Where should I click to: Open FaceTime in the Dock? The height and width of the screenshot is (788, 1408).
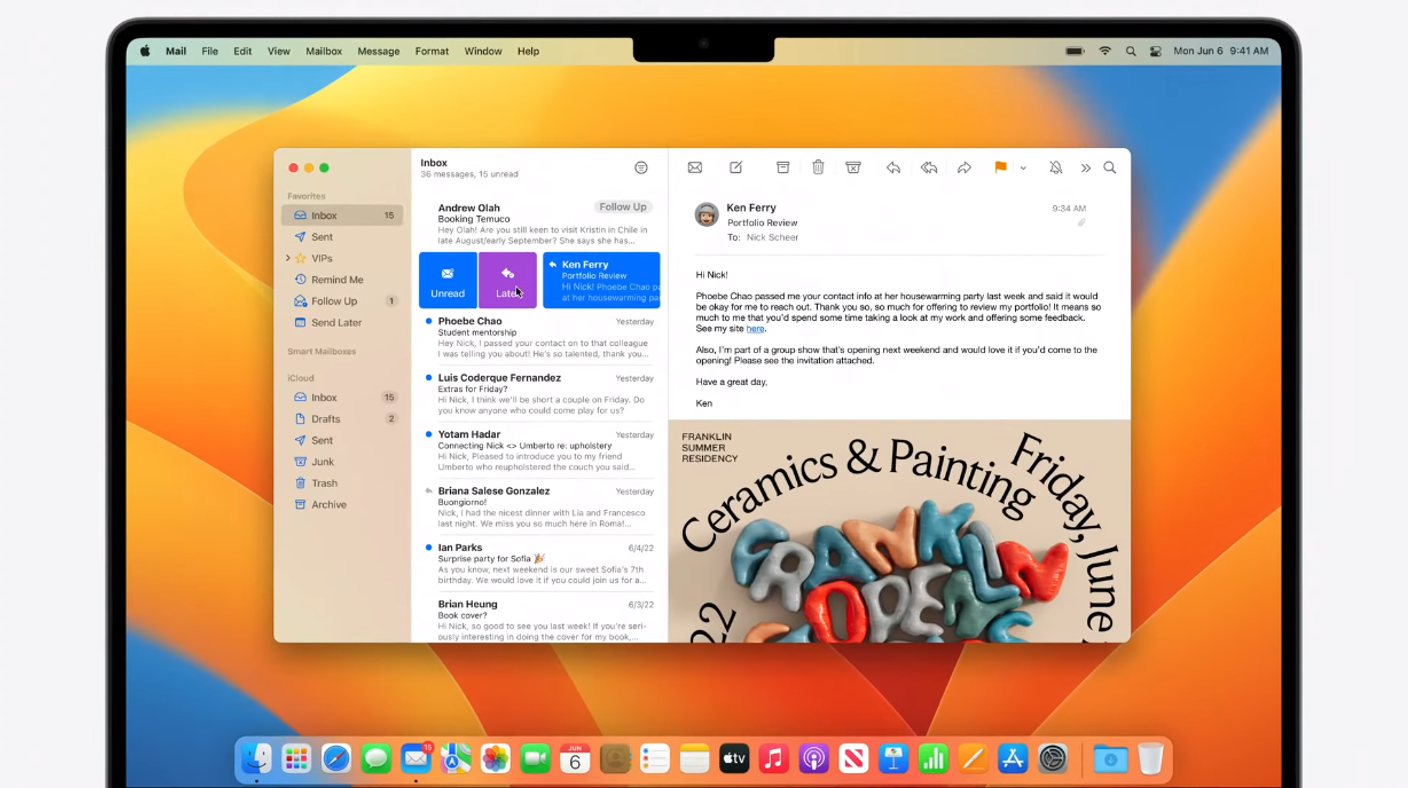tap(535, 759)
